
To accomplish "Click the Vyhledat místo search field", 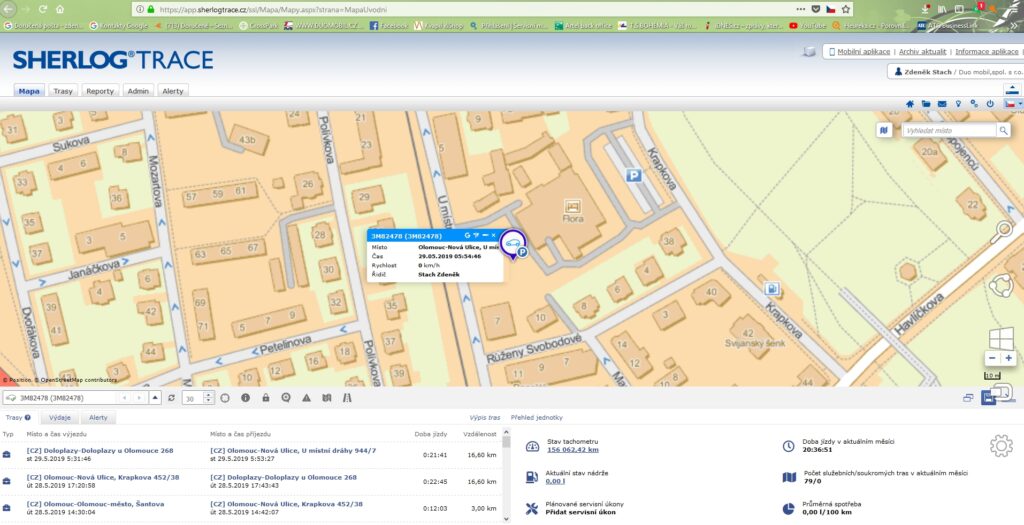I will (x=948, y=131).
